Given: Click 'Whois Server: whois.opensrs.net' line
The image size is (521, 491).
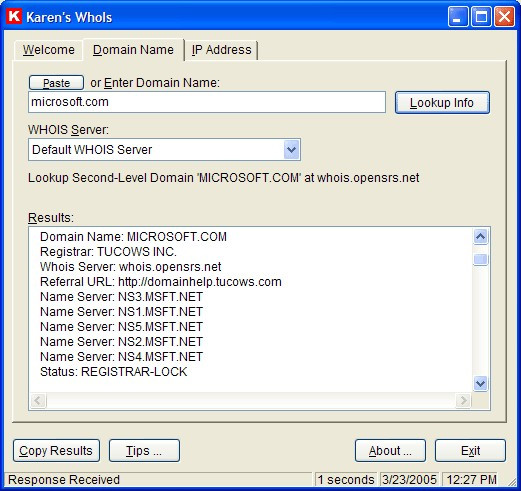Looking at the screenshot, I should tap(131, 267).
